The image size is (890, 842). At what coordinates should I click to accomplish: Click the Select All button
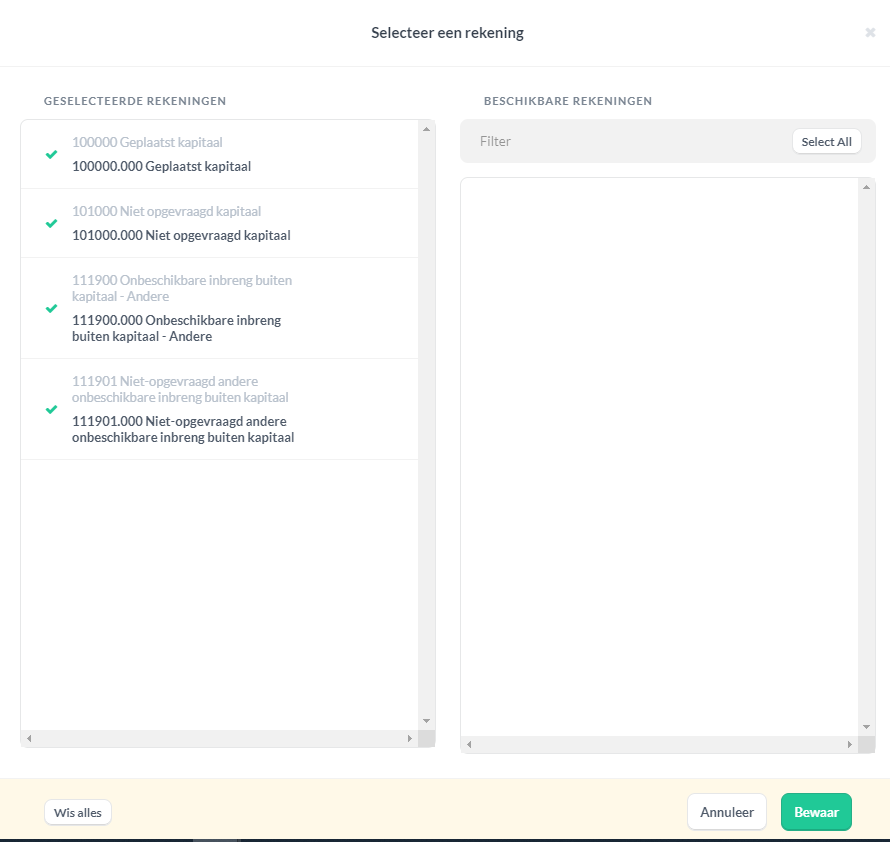826,141
